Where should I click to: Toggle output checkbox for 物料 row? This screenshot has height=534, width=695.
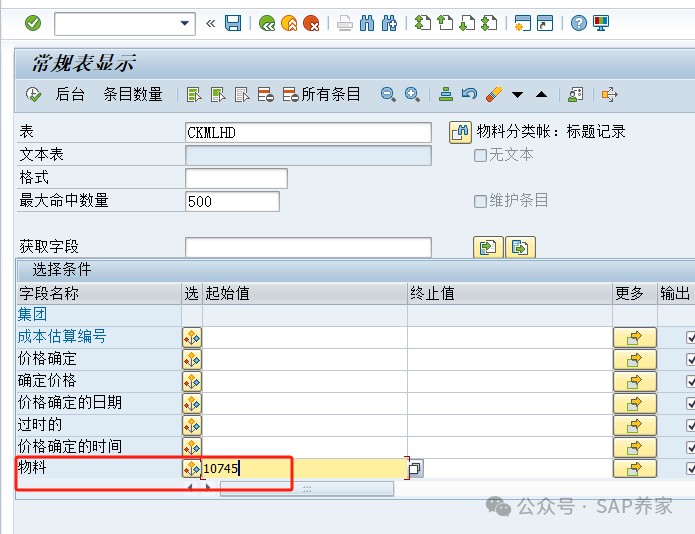tap(691, 468)
